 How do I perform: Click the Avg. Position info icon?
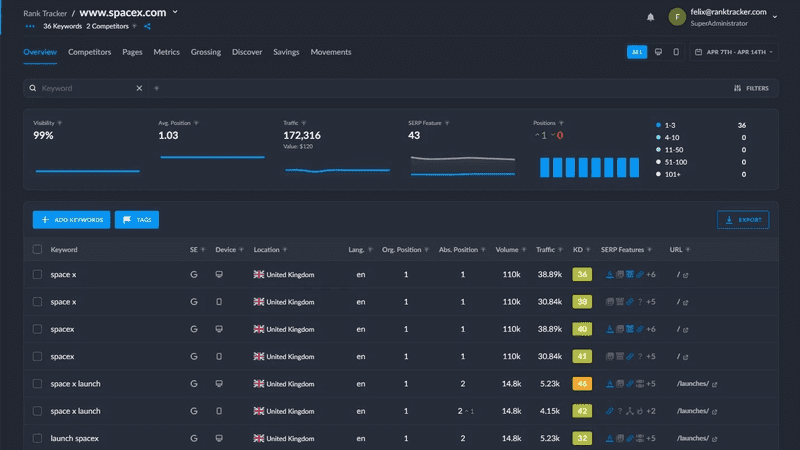(x=196, y=123)
